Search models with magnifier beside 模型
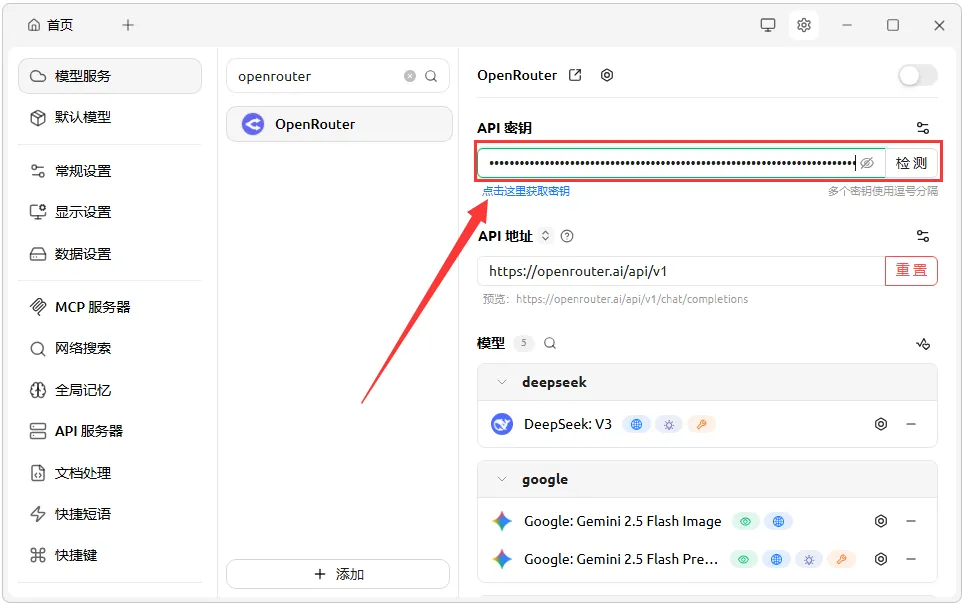Screen dimensions: 966x605 click(550, 343)
